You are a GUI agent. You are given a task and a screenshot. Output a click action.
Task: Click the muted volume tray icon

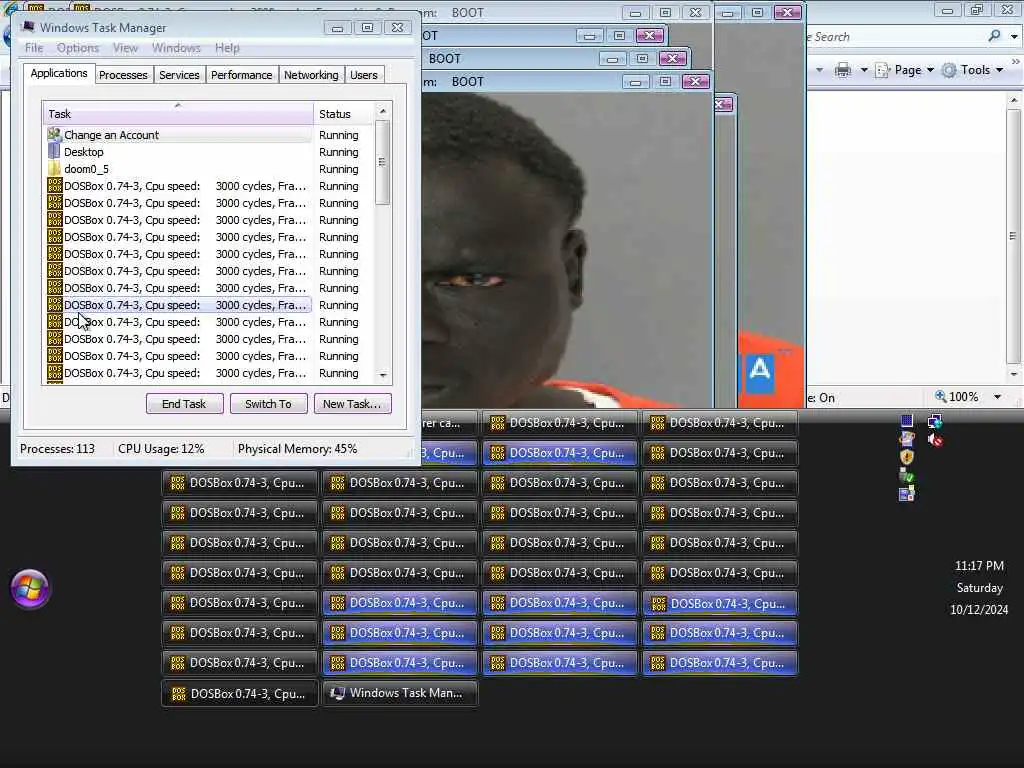click(x=935, y=440)
